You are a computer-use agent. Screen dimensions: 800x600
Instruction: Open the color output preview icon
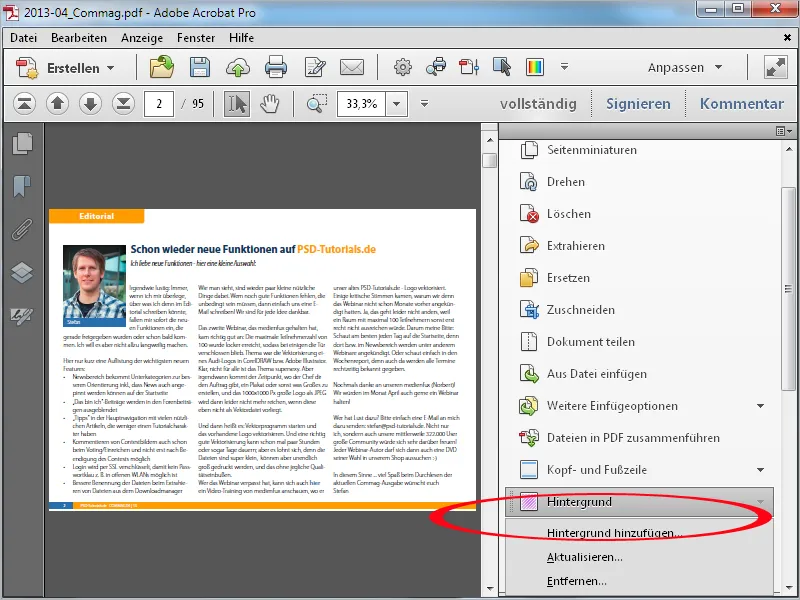(x=535, y=67)
